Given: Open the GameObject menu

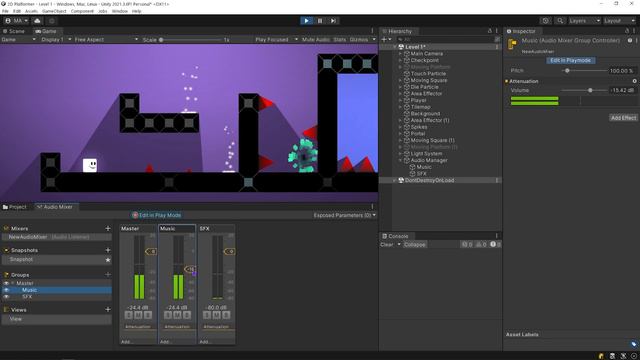Looking at the screenshot, I should point(54,11).
